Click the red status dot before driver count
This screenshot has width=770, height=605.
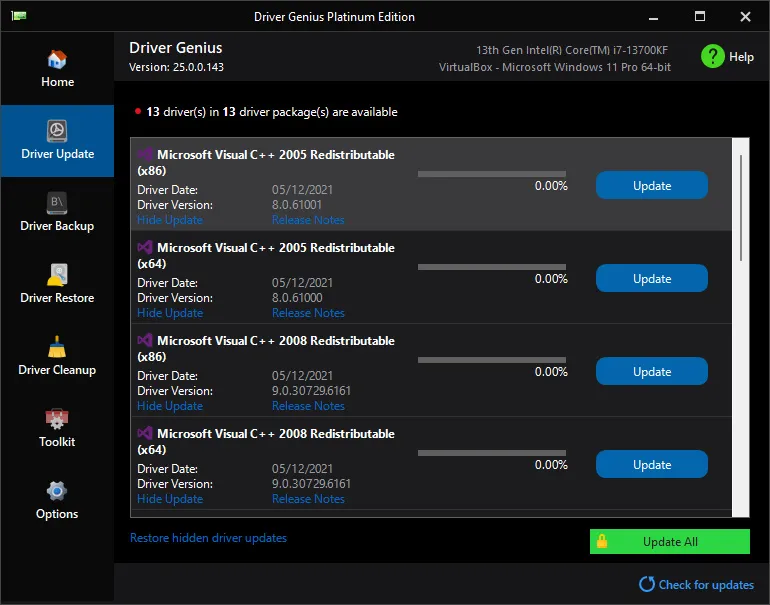pyautogui.click(x=138, y=111)
